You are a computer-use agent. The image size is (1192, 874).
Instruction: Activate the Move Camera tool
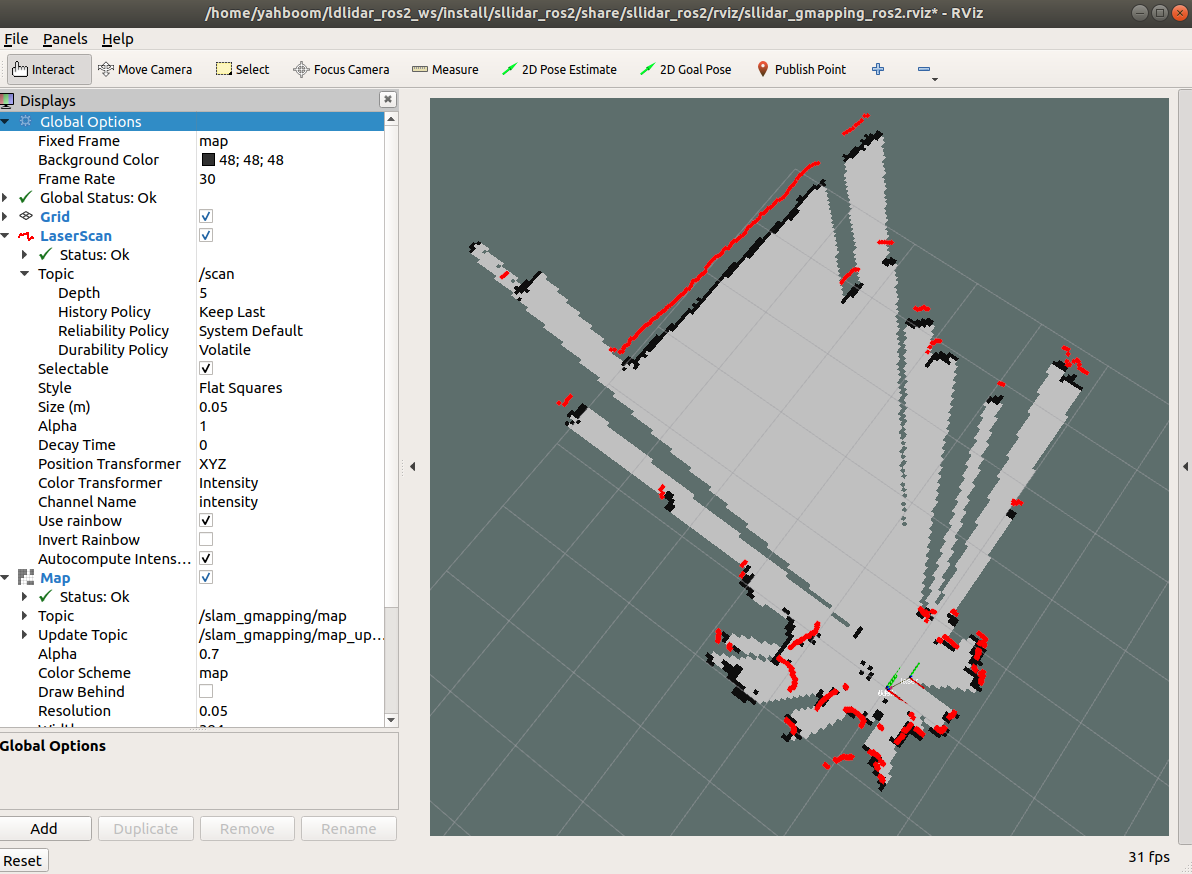click(x=145, y=69)
